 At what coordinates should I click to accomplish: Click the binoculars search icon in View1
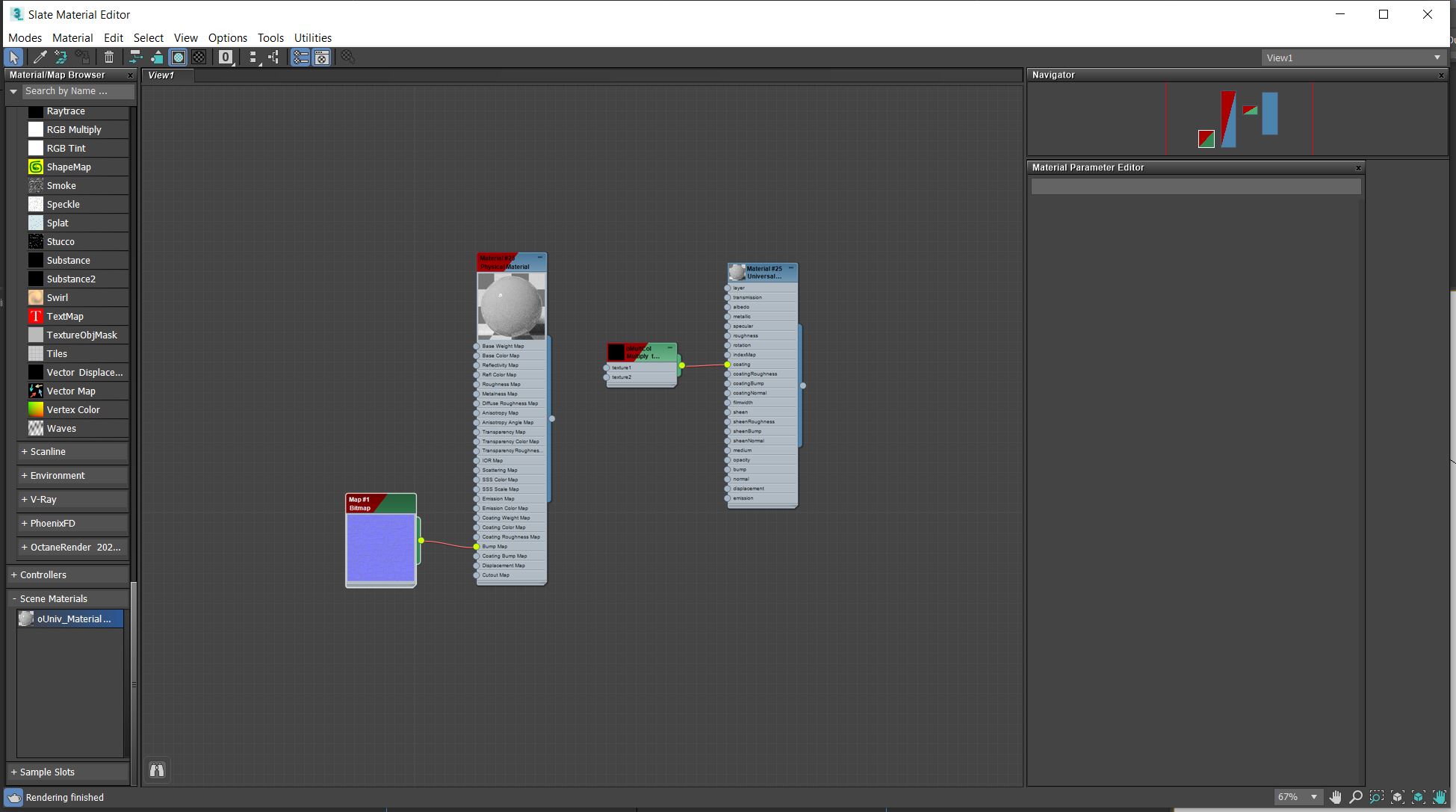click(157, 770)
